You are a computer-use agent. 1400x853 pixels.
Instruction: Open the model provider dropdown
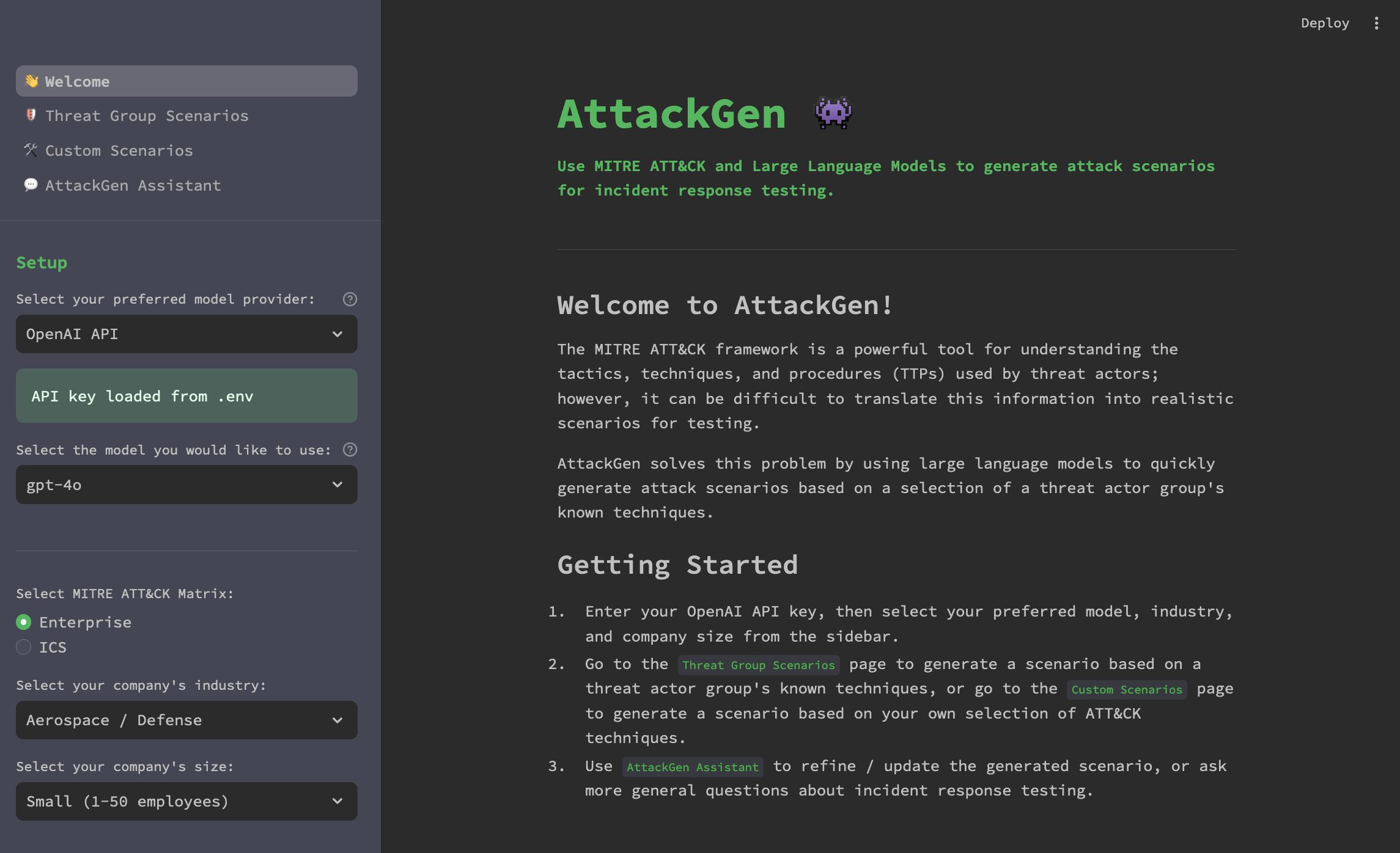click(x=186, y=334)
